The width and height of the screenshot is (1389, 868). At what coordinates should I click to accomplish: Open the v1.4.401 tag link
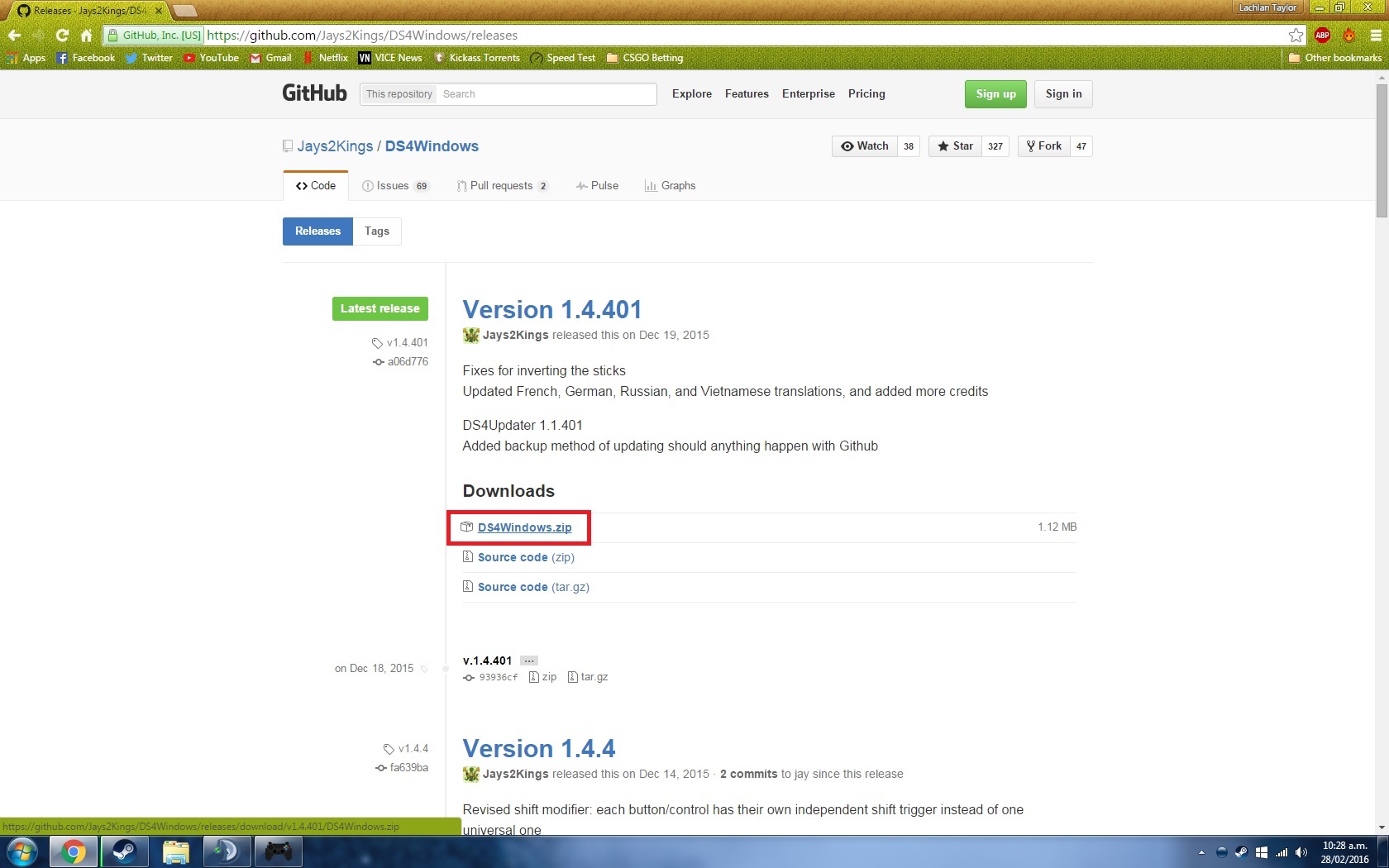coord(400,343)
